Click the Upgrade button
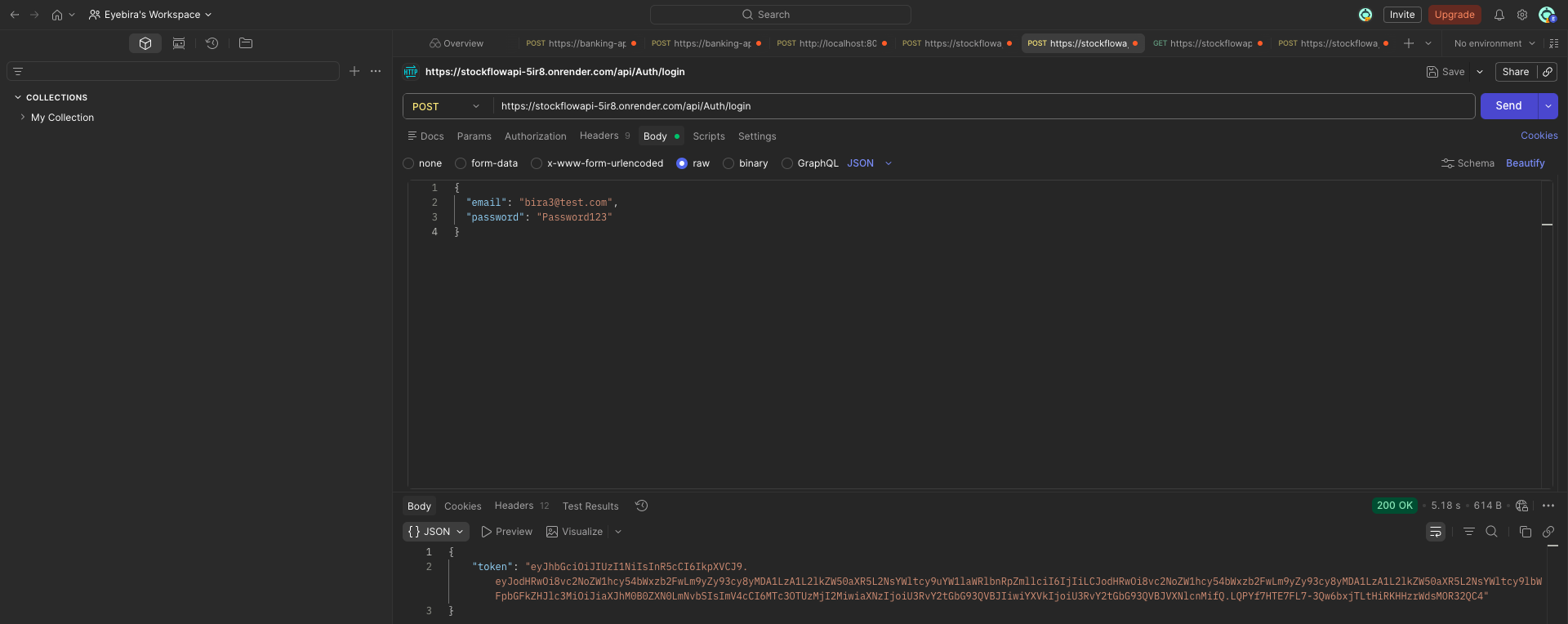The height and width of the screenshot is (624, 1568). pyautogui.click(x=1454, y=15)
